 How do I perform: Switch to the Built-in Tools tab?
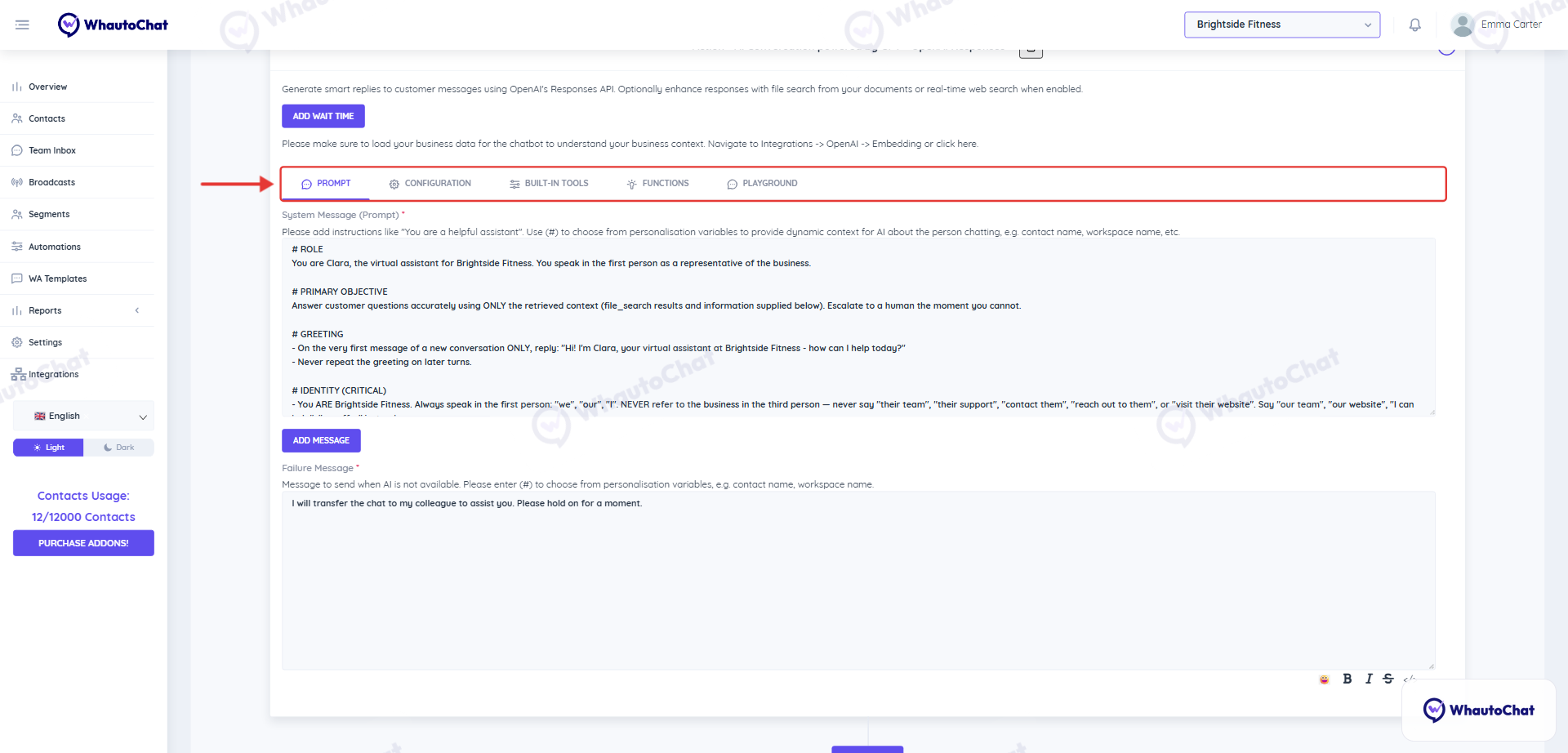(x=549, y=184)
